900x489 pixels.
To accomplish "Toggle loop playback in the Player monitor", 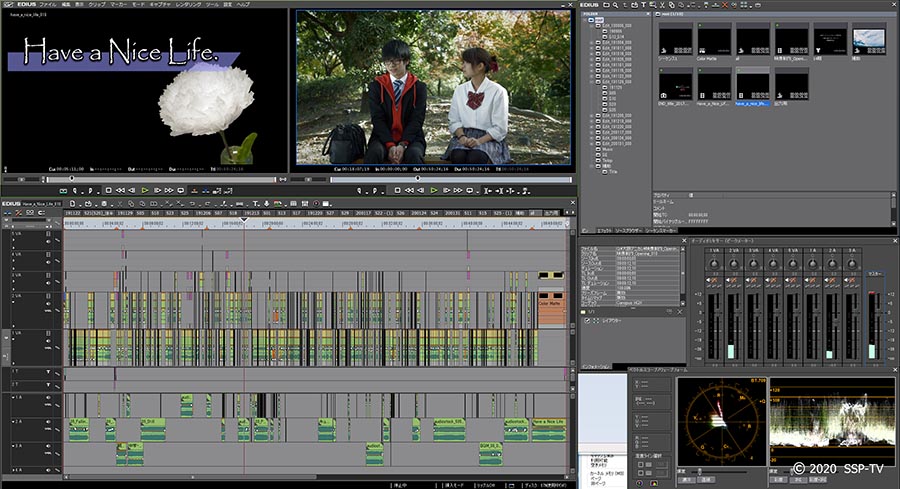I will pos(181,191).
